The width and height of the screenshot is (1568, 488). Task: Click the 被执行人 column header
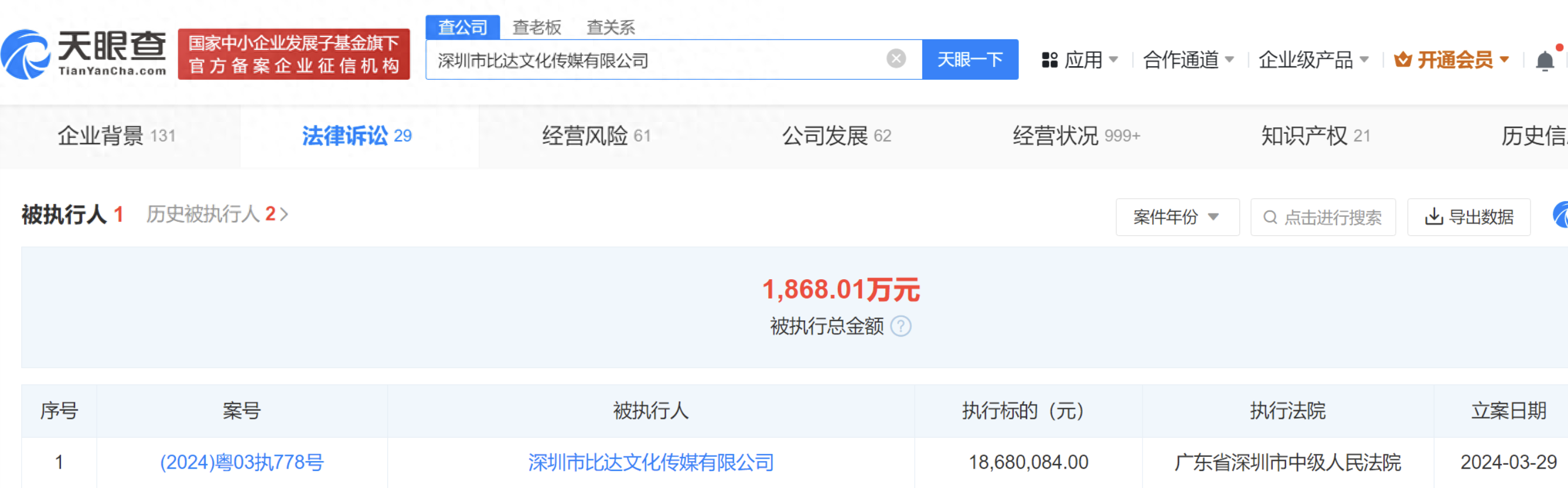click(x=650, y=411)
